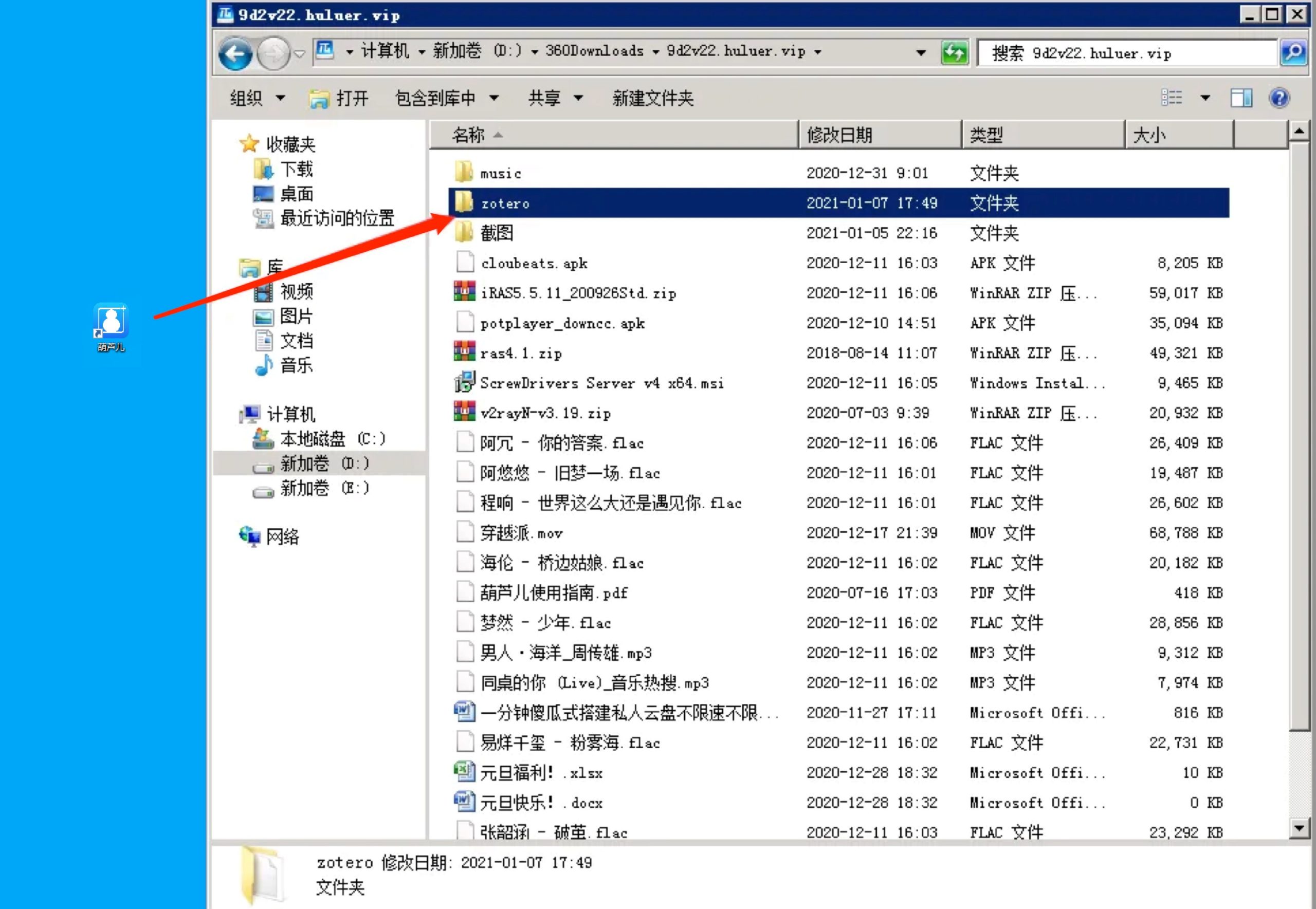Select ras4.1.zip archive icon
The height and width of the screenshot is (909, 1316).
pyautogui.click(x=464, y=351)
